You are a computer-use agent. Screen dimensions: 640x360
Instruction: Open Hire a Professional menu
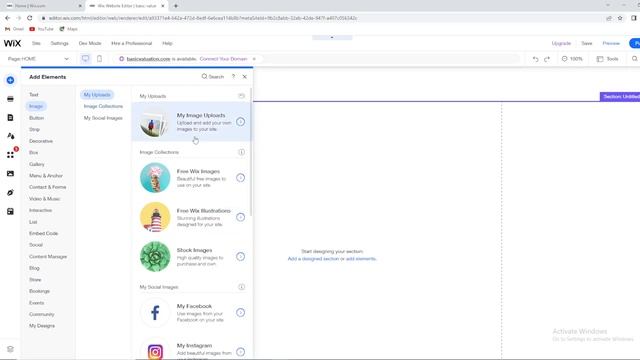(131, 43)
